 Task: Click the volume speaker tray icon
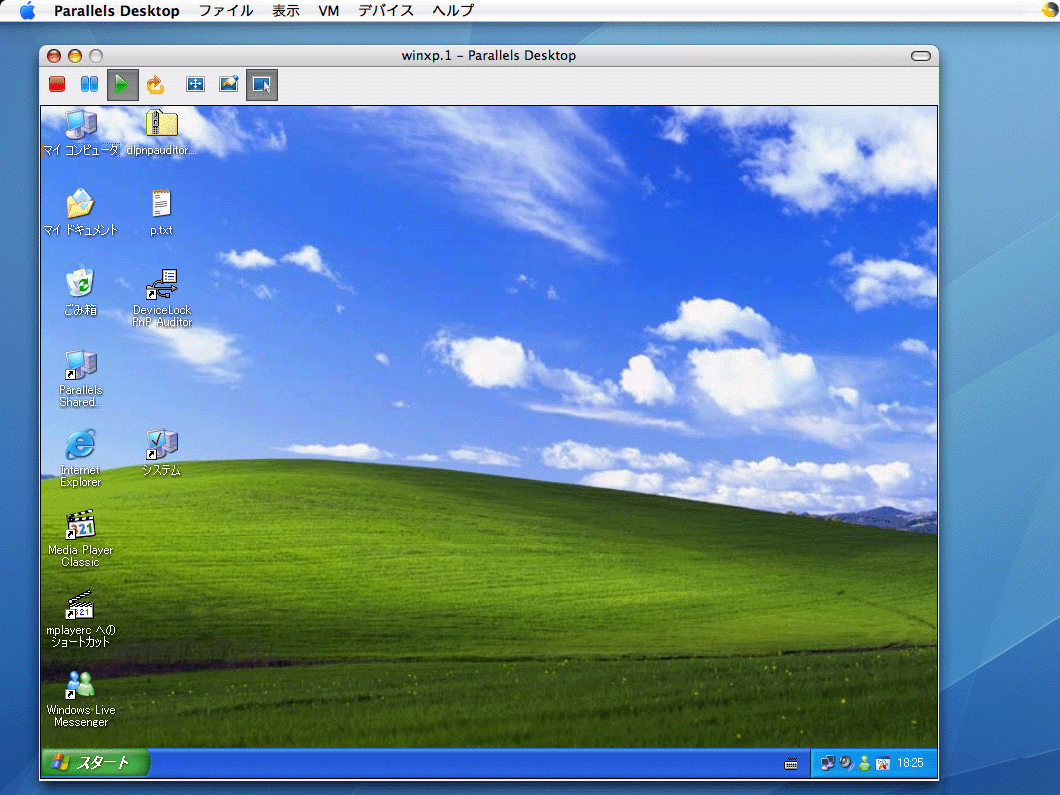846,763
